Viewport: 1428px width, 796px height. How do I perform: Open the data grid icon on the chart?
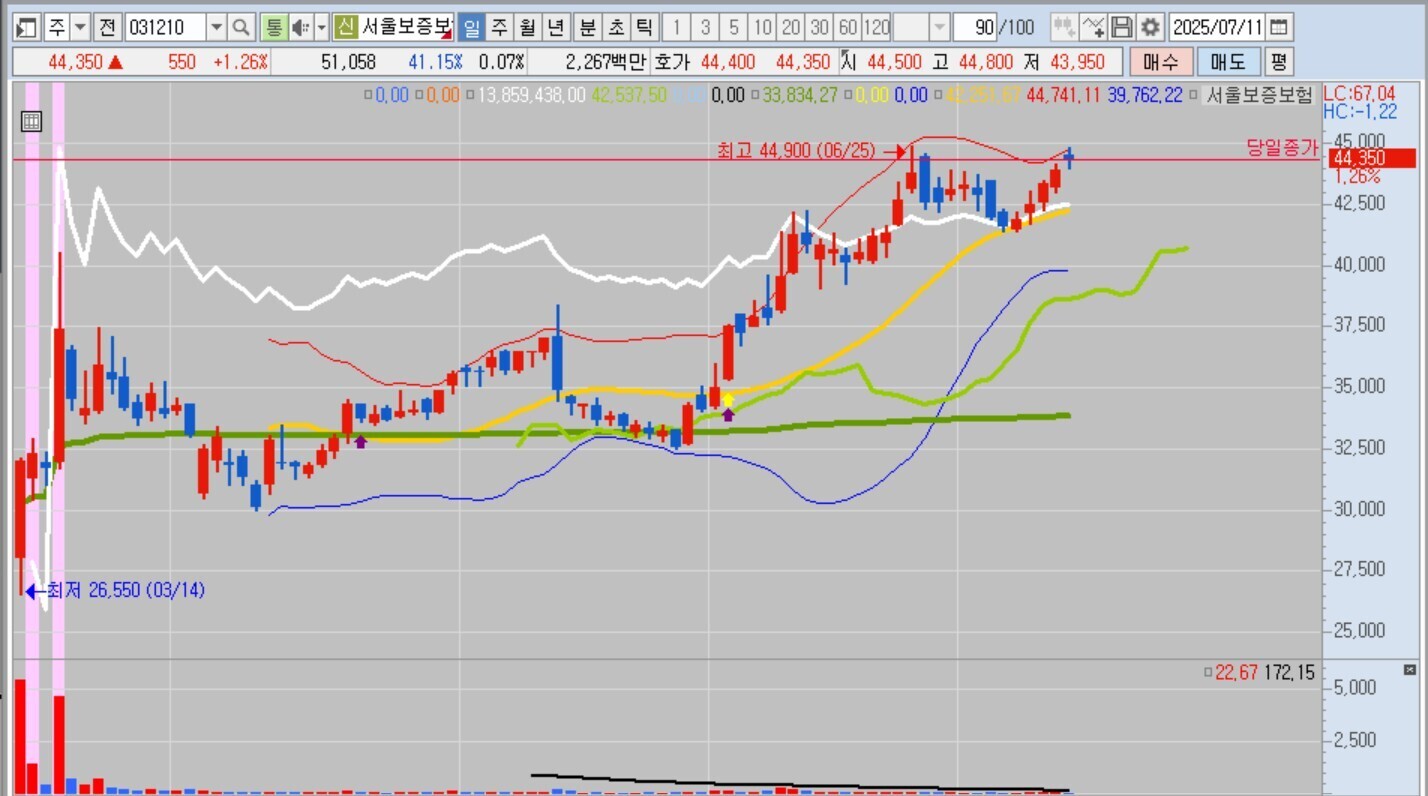31,122
